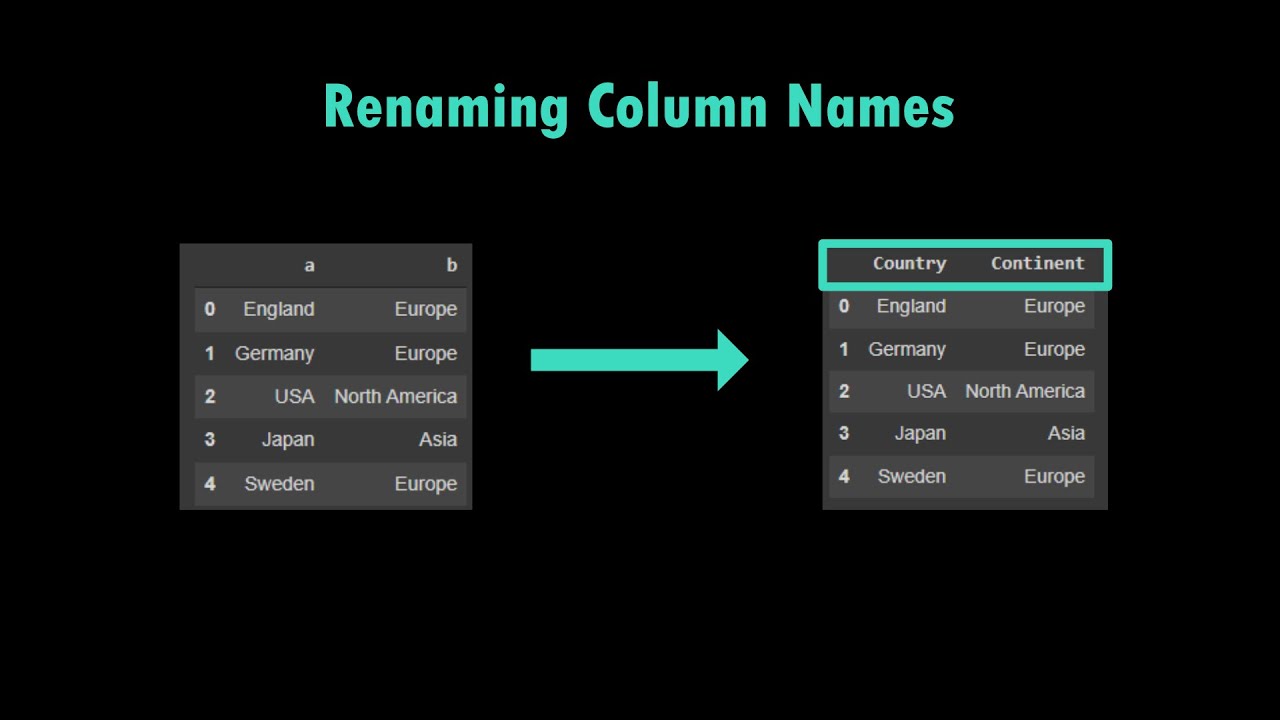Click row index 4 of the a/b table
Image resolution: width=1280 pixels, height=720 pixels.
[210, 483]
